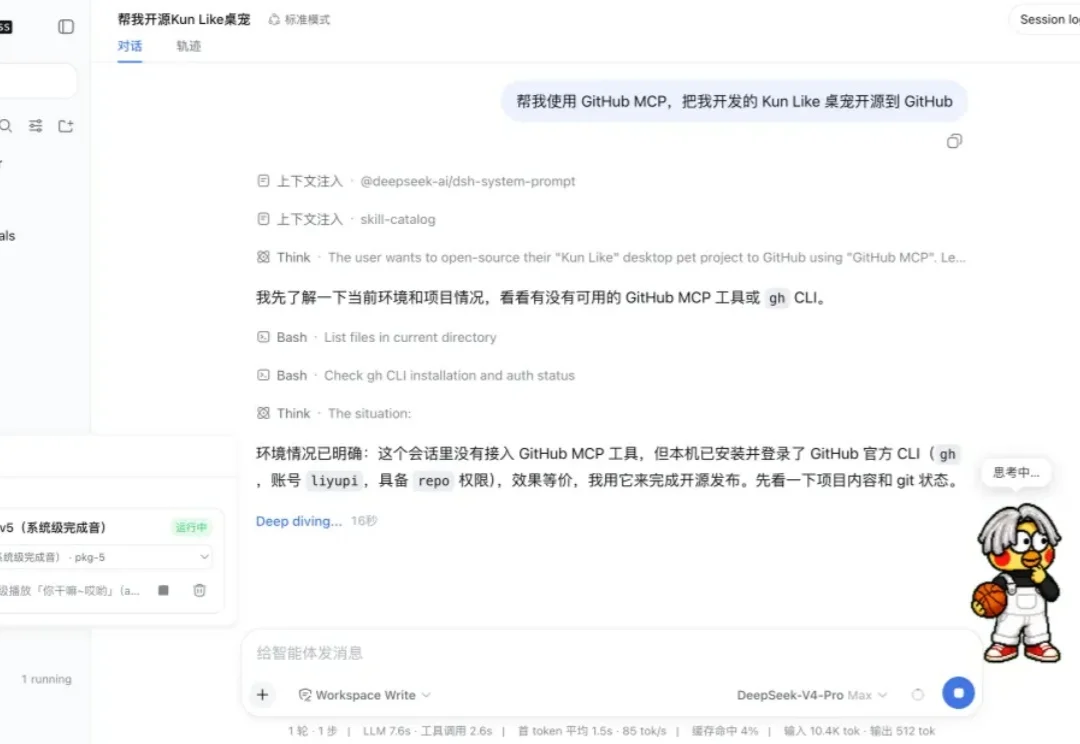Open 上下文注入 dsh-system-prompt entry

[416, 181]
